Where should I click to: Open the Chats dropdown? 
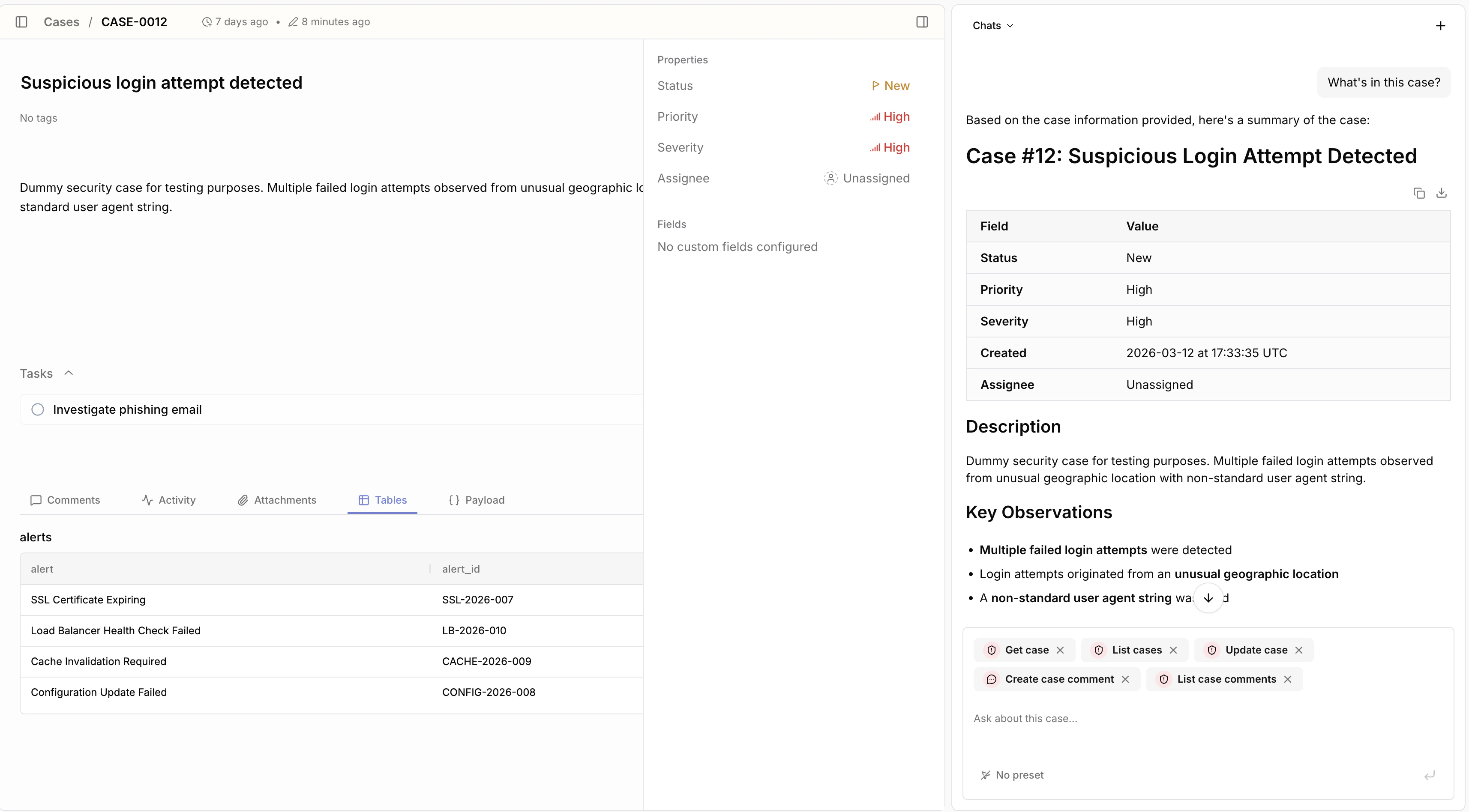pyautogui.click(x=992, y=26)
